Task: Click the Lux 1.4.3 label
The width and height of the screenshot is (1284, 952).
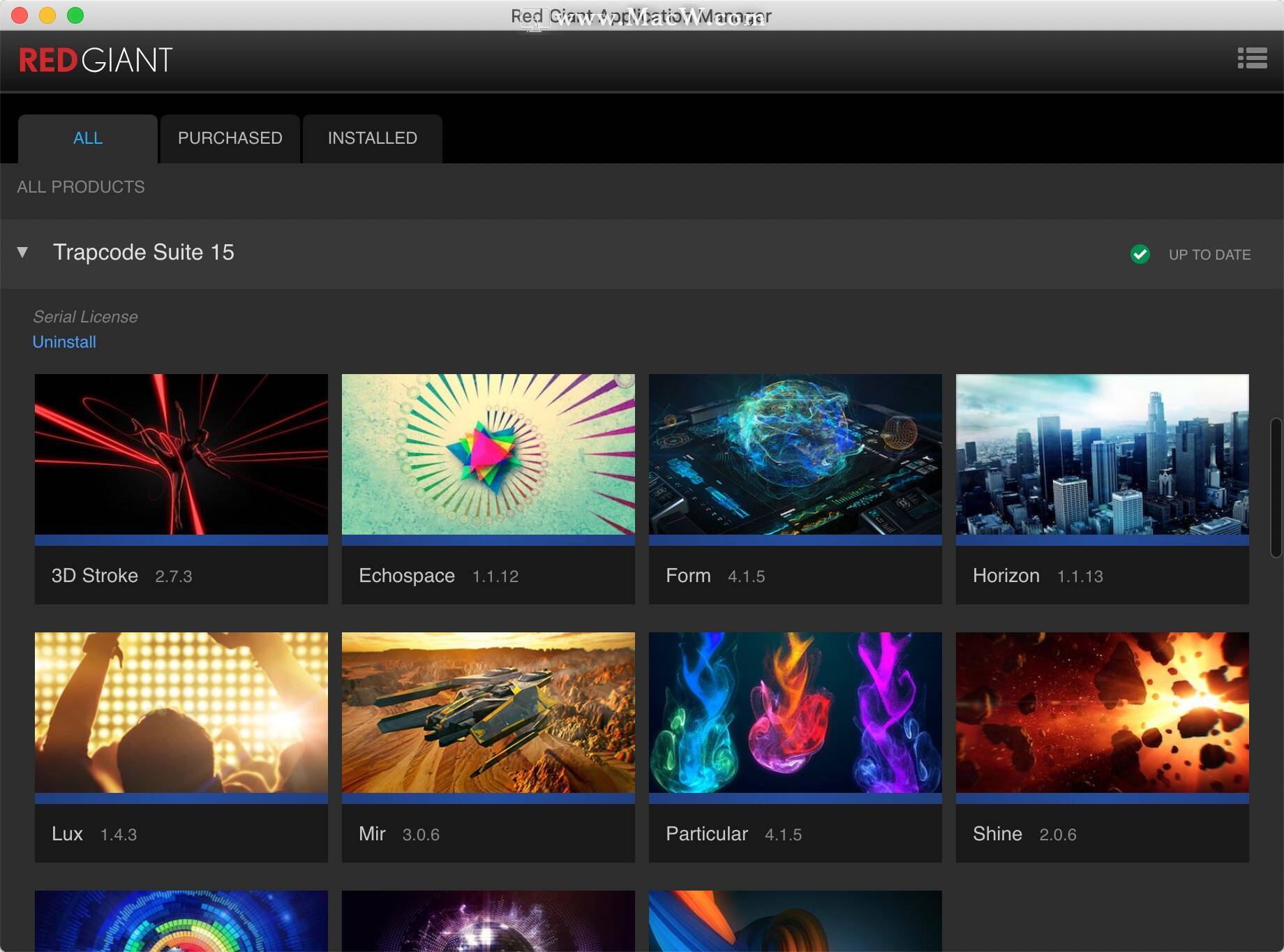Action: pyautogui.click(x=94, y=834)
